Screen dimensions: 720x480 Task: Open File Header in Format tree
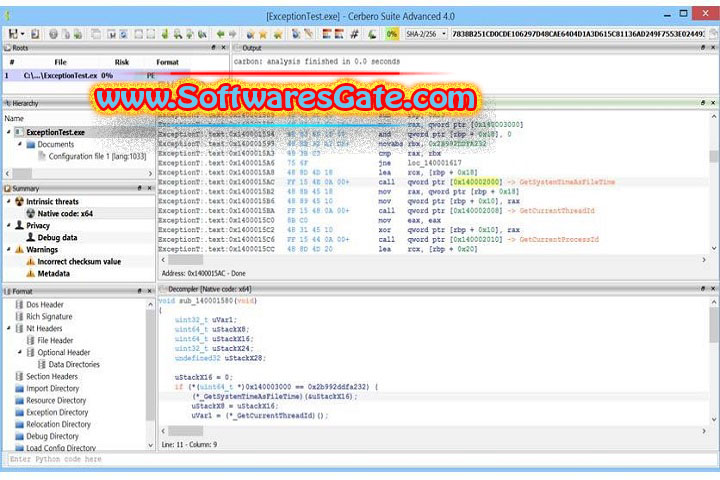click(55, 340)
